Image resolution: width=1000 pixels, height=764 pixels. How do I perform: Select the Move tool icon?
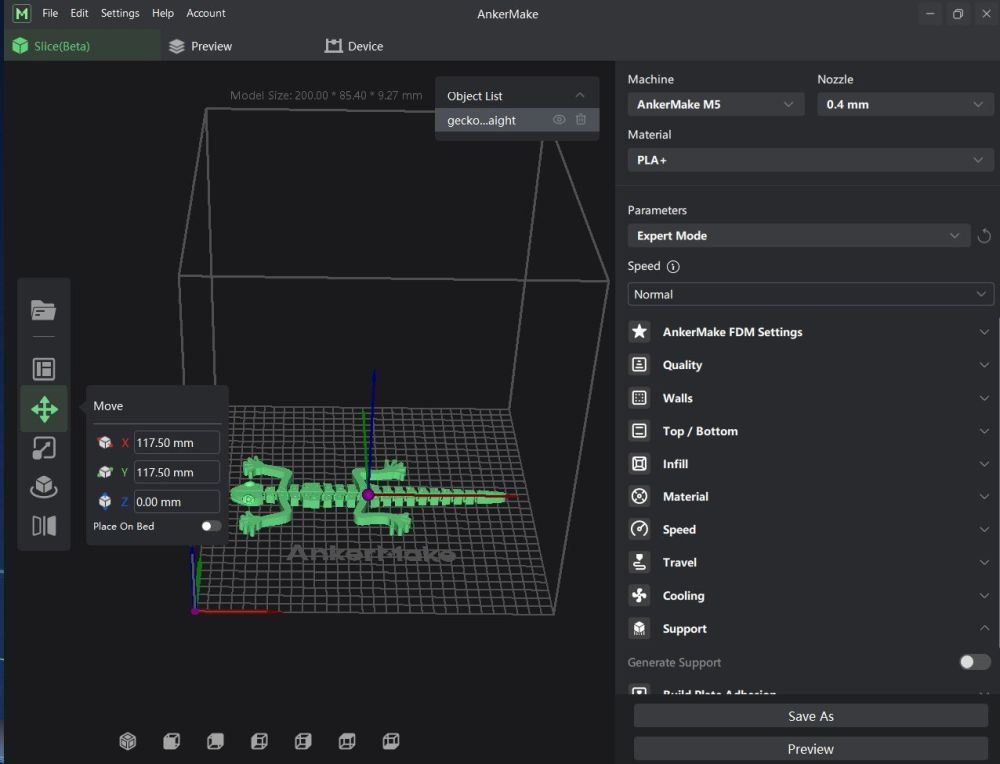[x=43, y=409]
